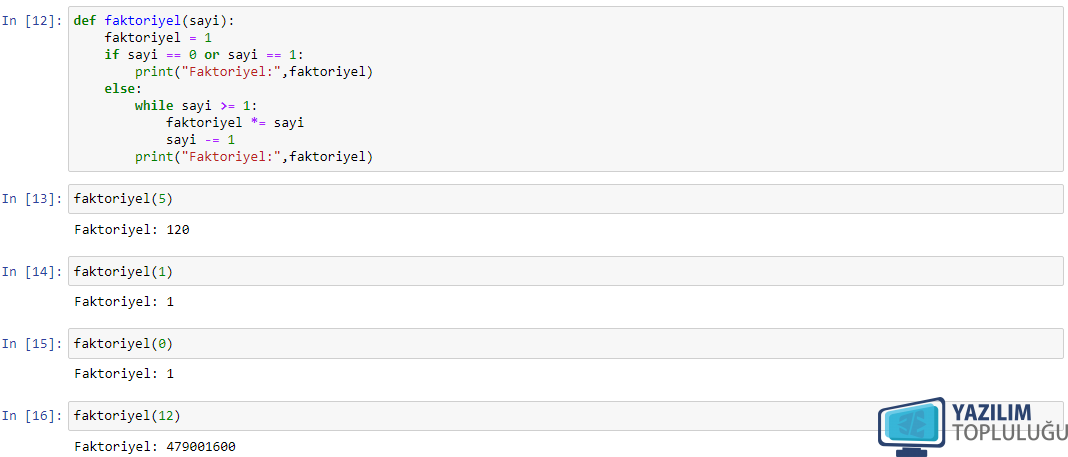Click the 'faktoriyel = 1' assignment line

(158, 37)
